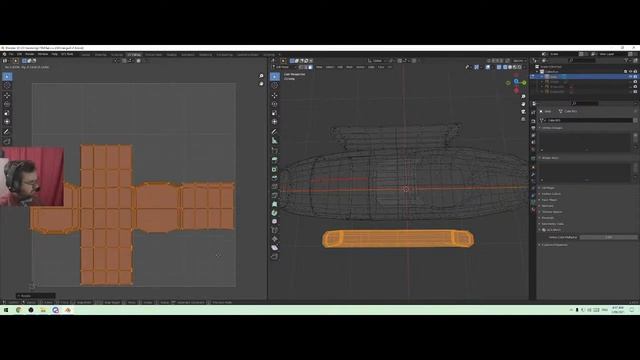Choose the Rotate tool in the UV editor toolbar

click(7, 104)
